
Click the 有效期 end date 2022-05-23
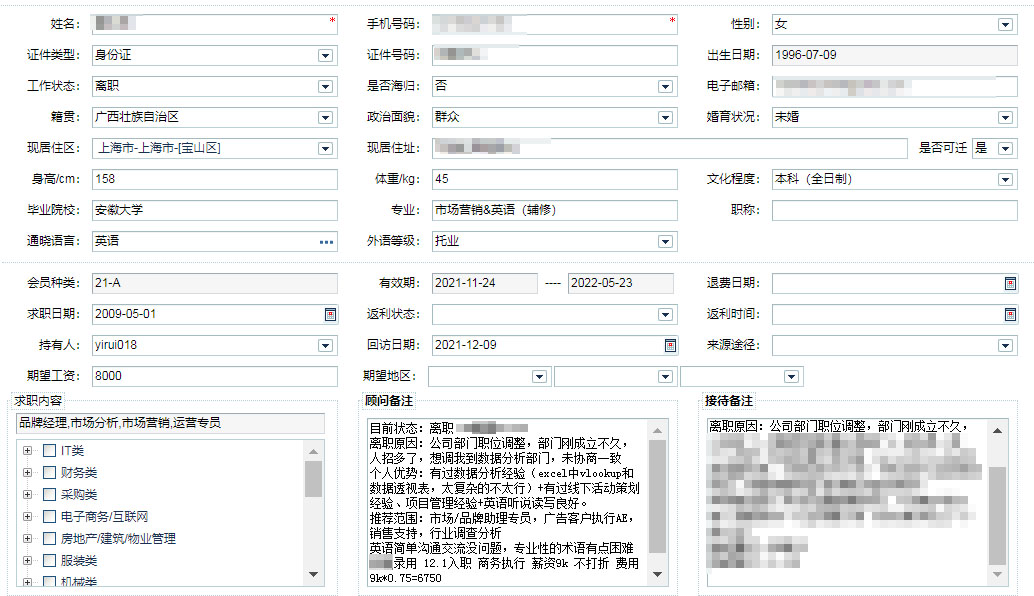tap(621, 283)
